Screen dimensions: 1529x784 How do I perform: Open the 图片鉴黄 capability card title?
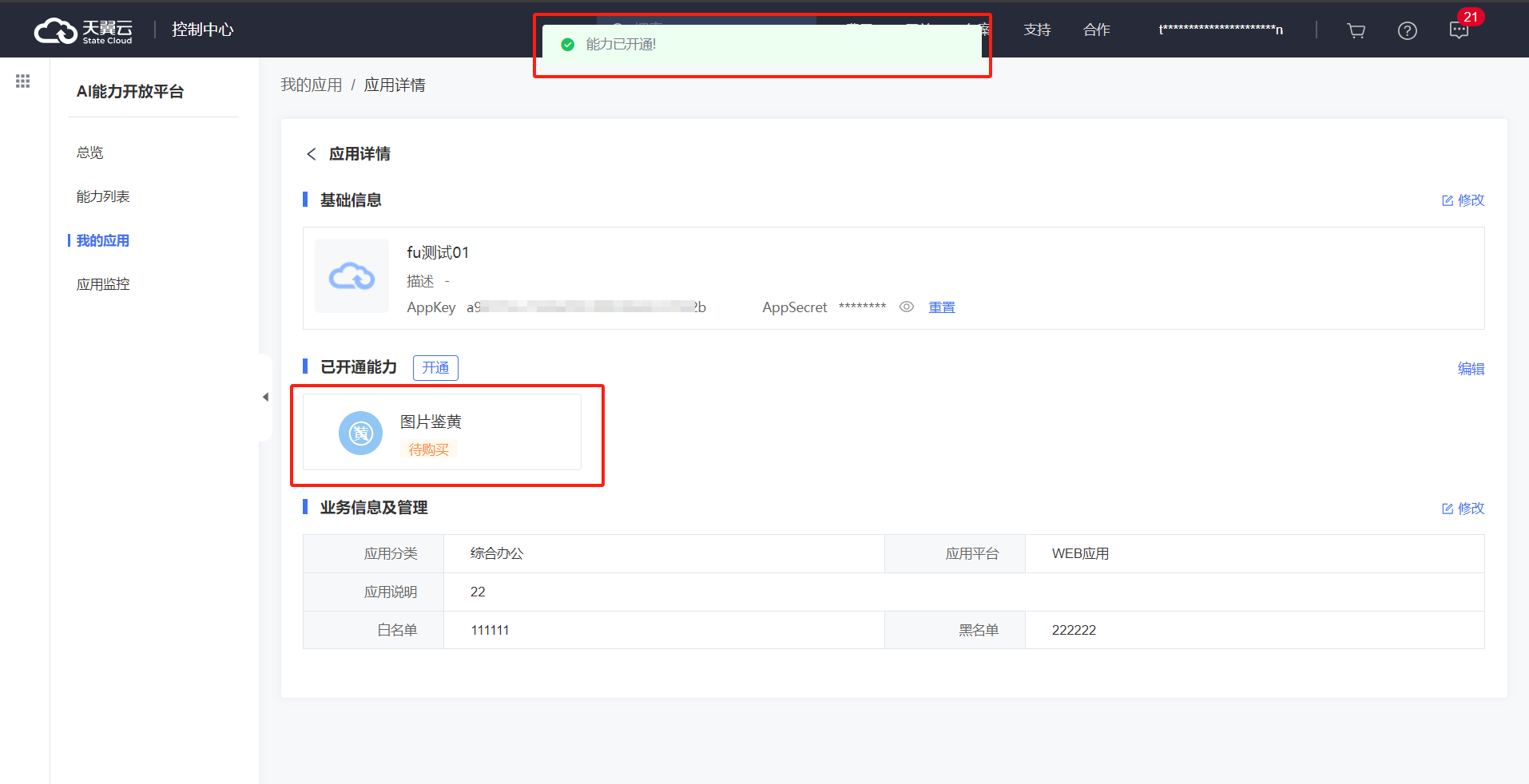click(431, 422)
